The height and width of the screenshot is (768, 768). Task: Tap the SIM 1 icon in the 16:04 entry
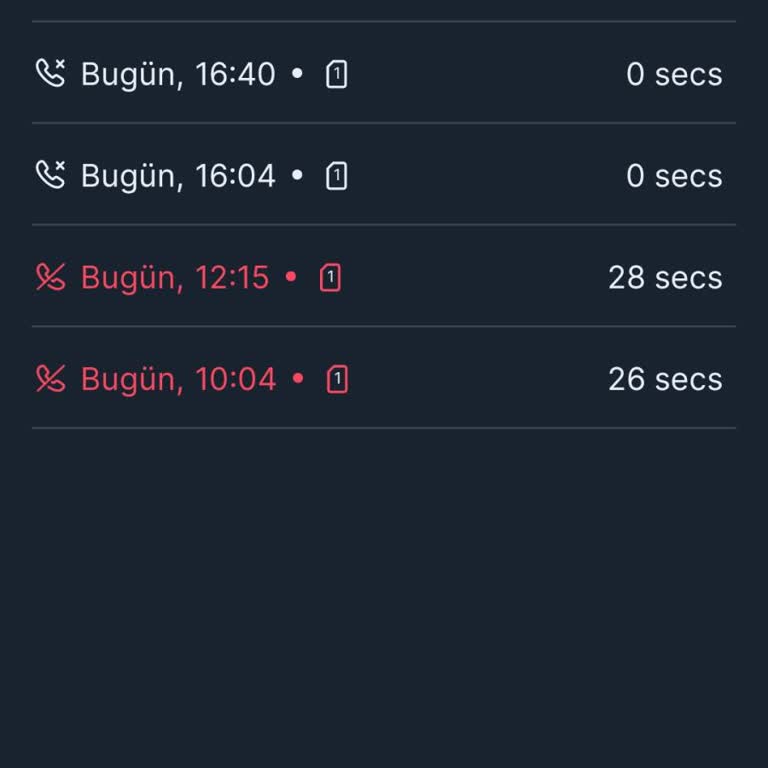click(x=337, y=176)
